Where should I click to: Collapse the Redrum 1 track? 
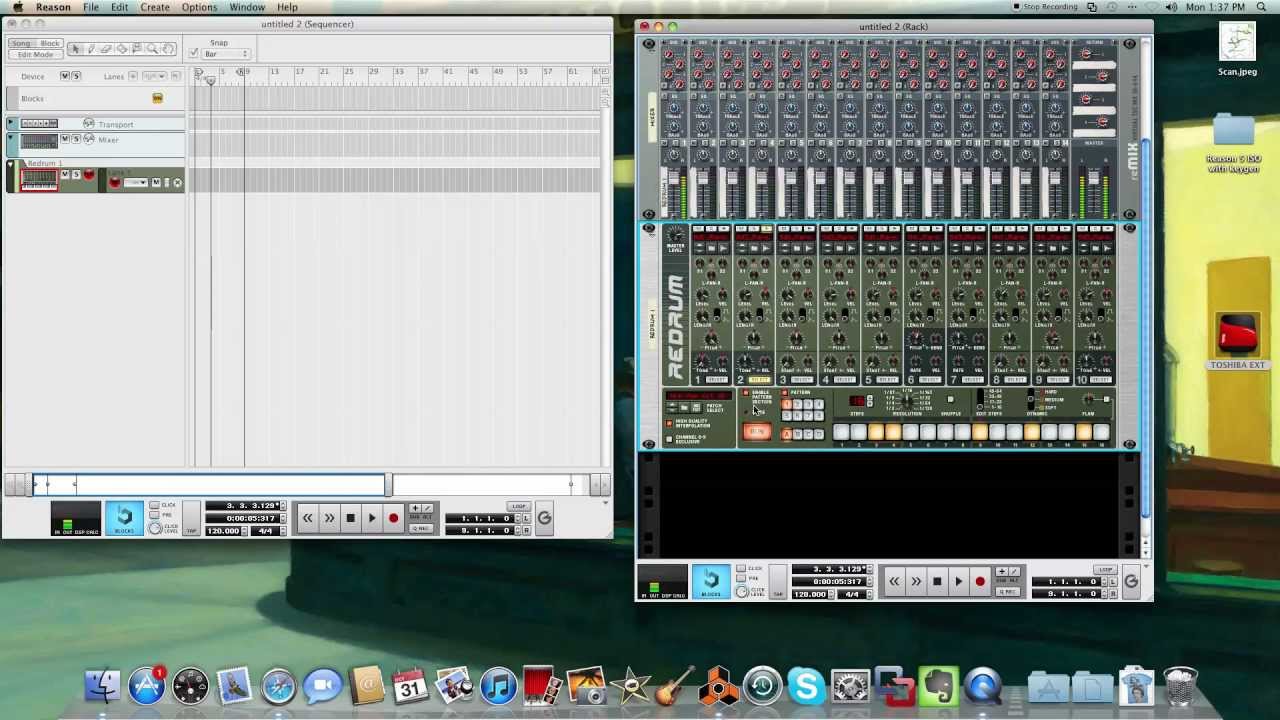11,164
